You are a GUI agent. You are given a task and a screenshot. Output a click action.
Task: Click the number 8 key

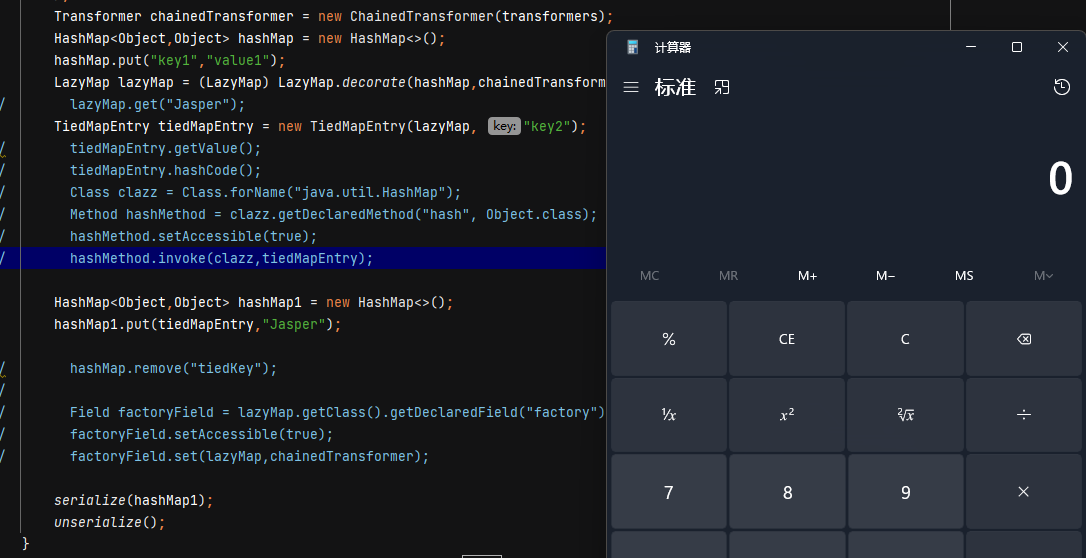pyautogui.click(x=787, y=492)
